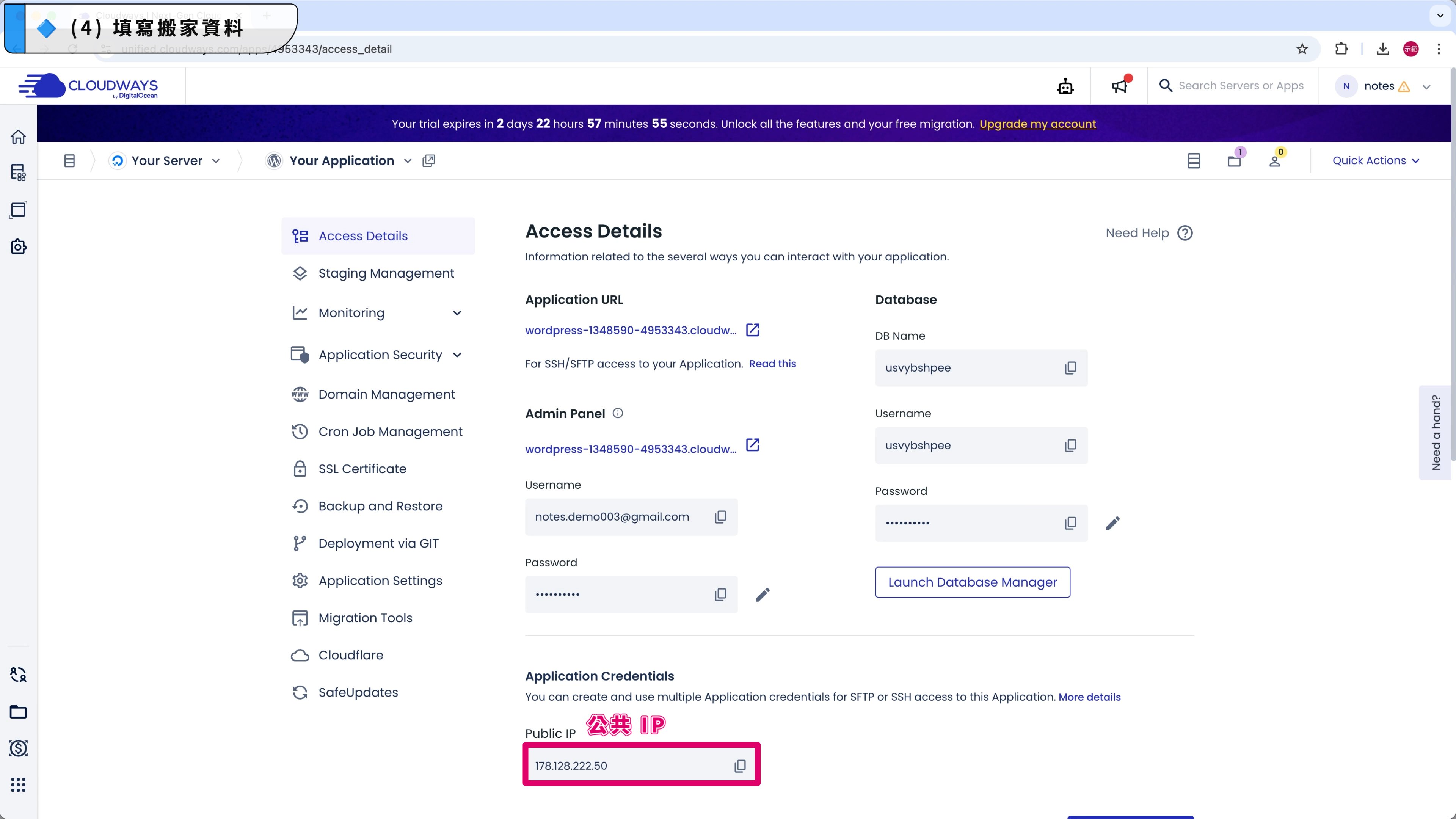Image resolution: width=1456 pixels, height=819 pixels.
Task: Edit the Admin Panel password pencil icon
Action: (x=762, y=595)
